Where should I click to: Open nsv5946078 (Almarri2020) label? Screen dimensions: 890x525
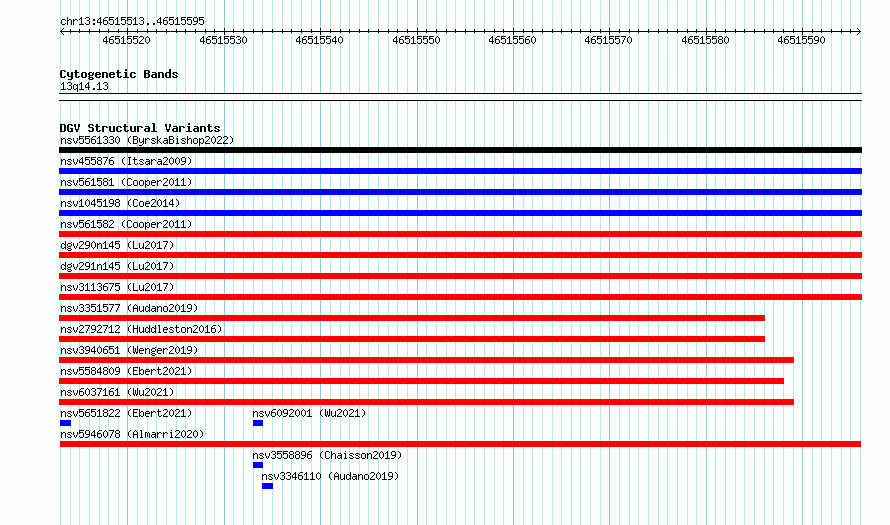point(132,434)
